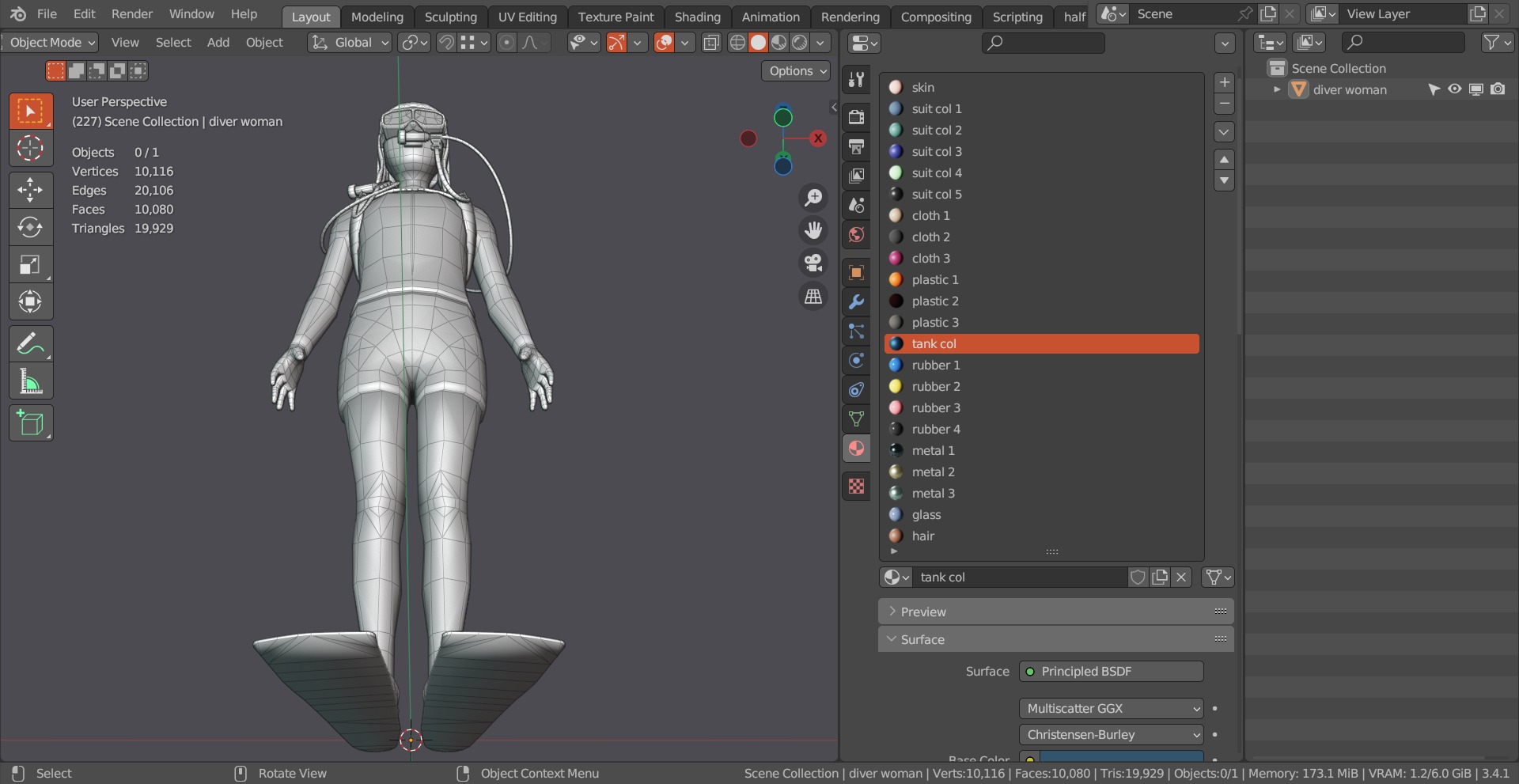Choose the Rotate tool
The height and width of the screenshot is (784, 1519).
(31, 227)
